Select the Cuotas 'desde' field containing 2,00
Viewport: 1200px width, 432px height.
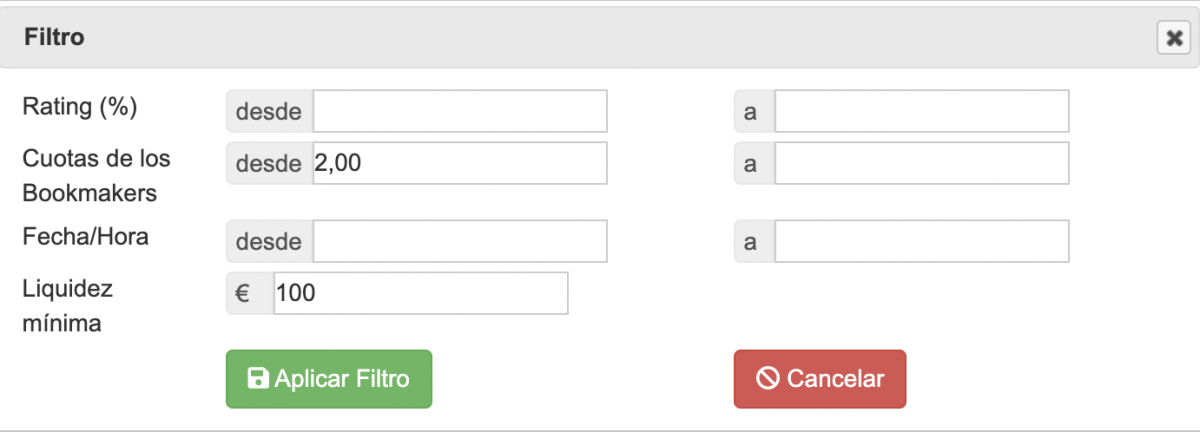pos(460,163)
